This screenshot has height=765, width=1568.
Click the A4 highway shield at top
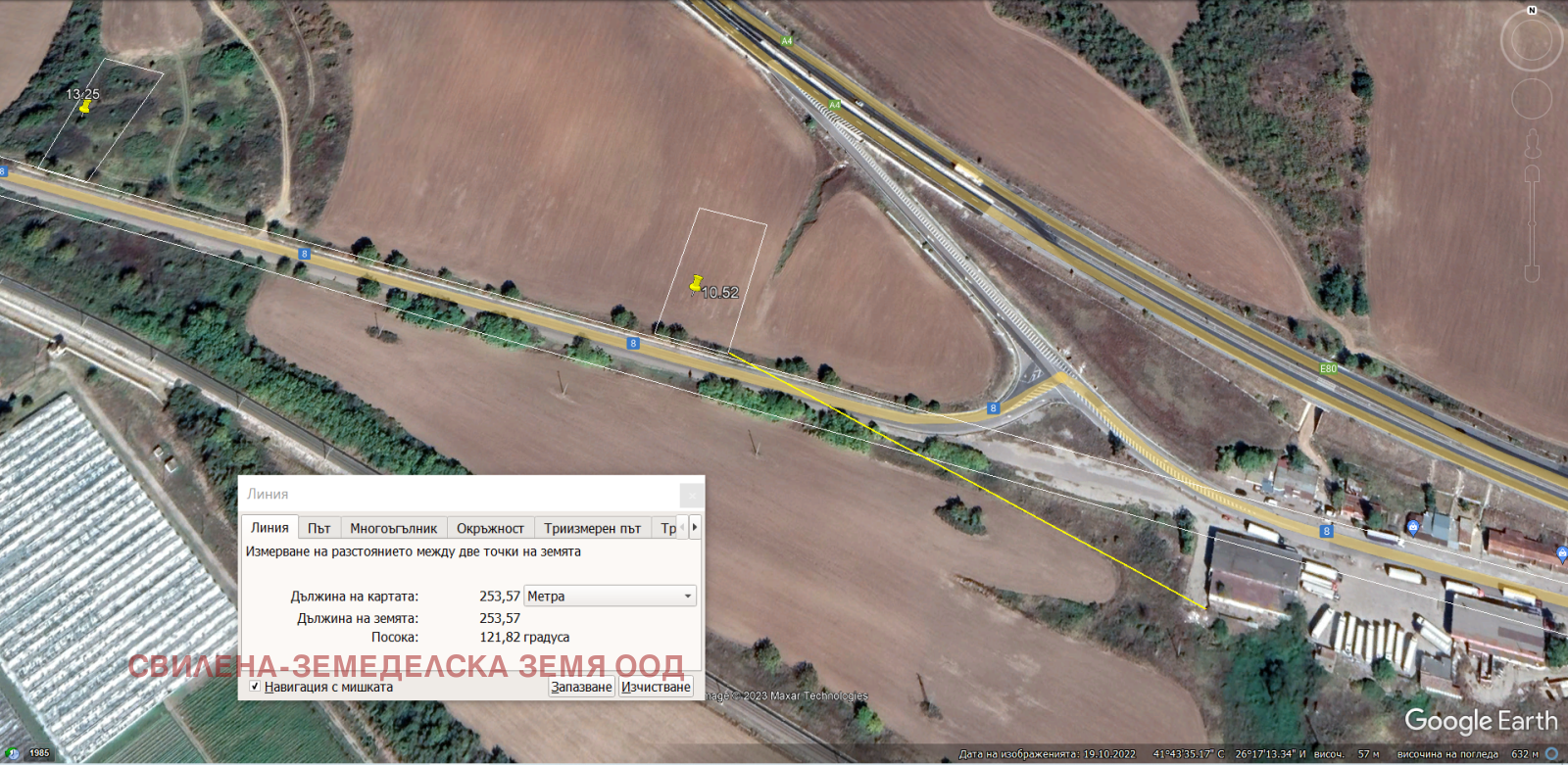[786, 41]
